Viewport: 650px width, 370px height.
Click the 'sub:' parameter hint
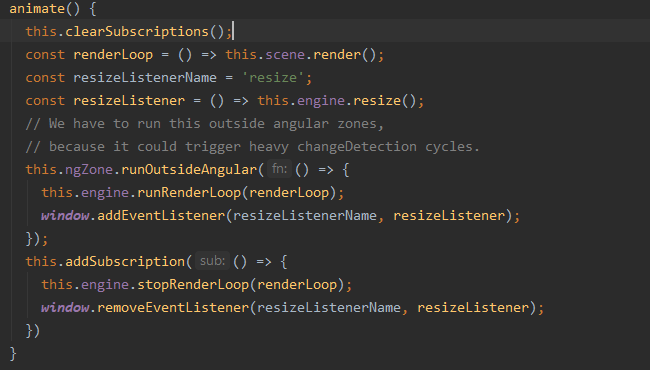(x=212, y=261)
